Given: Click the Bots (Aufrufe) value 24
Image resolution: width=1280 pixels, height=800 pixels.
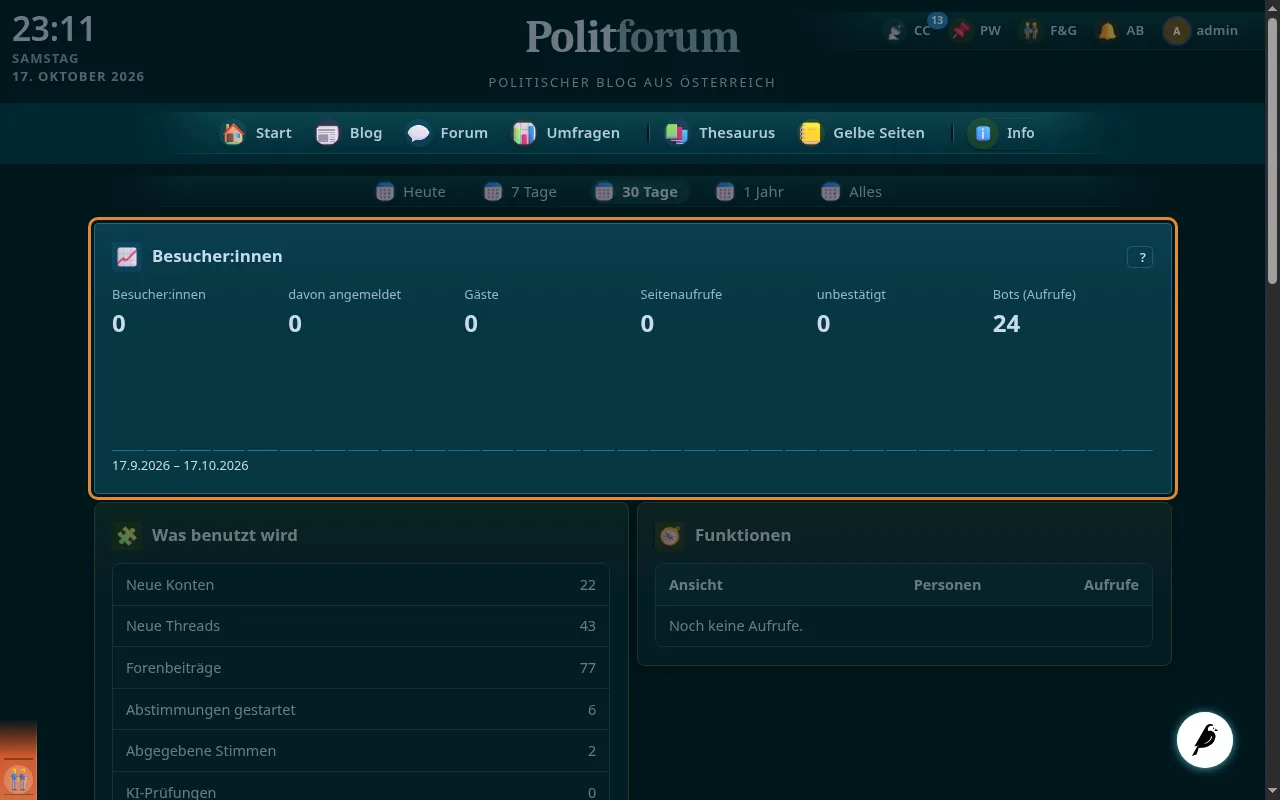Looking at the screenshot, I should click(1006, 323).
